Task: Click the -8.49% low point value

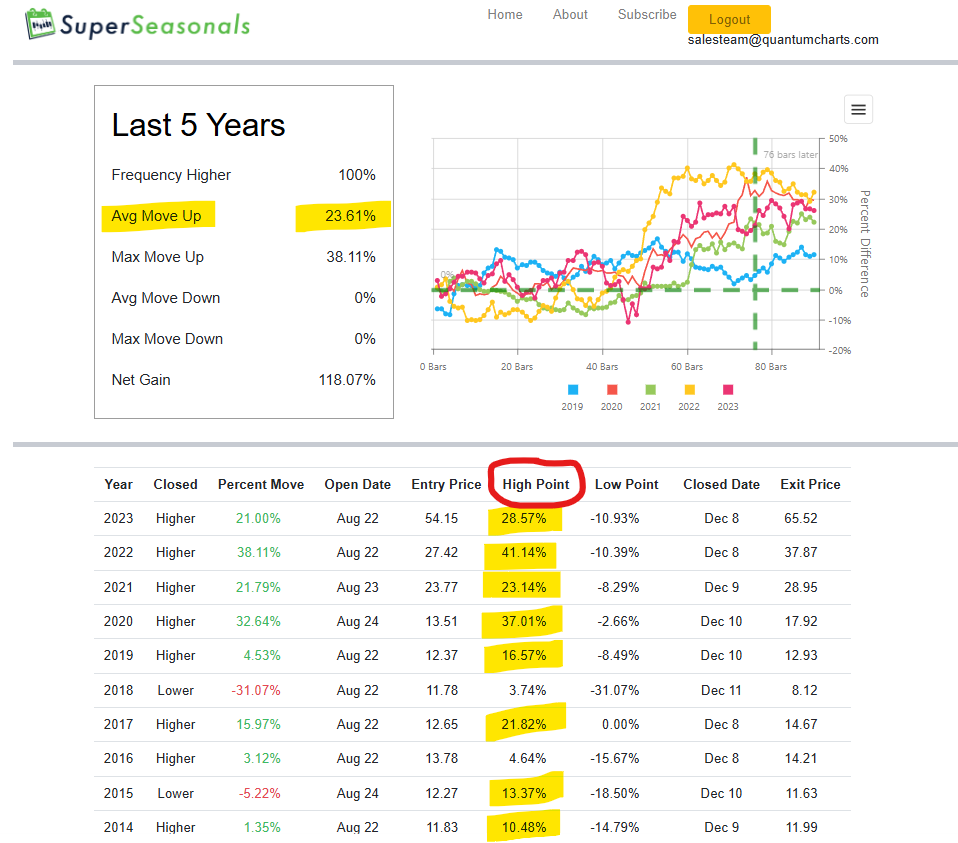Action: pos(618,655)
